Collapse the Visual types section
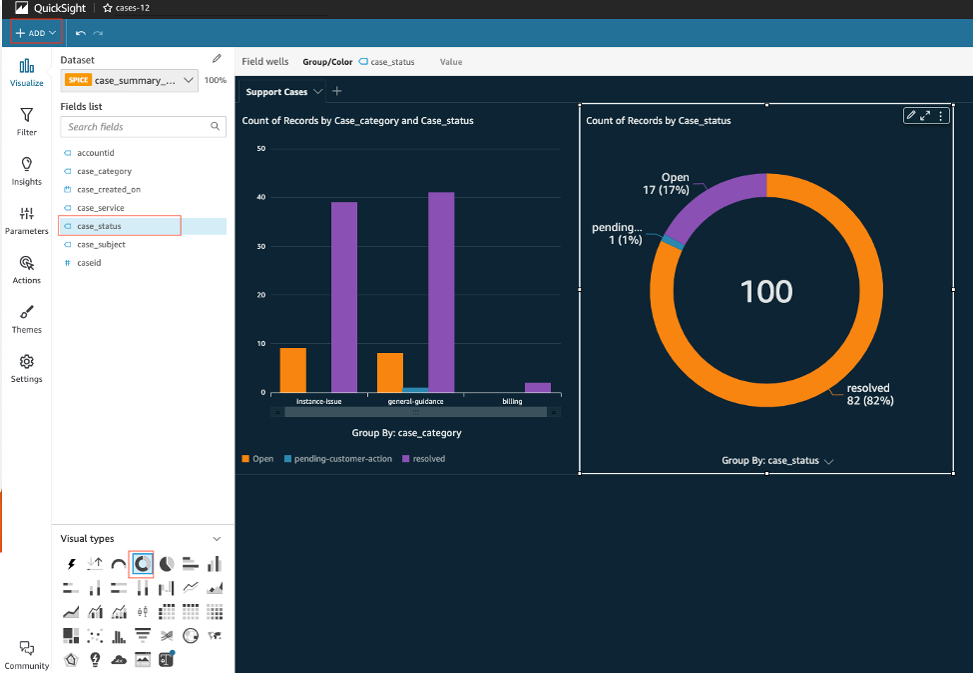The width and height of the screenshot is (977, 675). click(217, 539)
